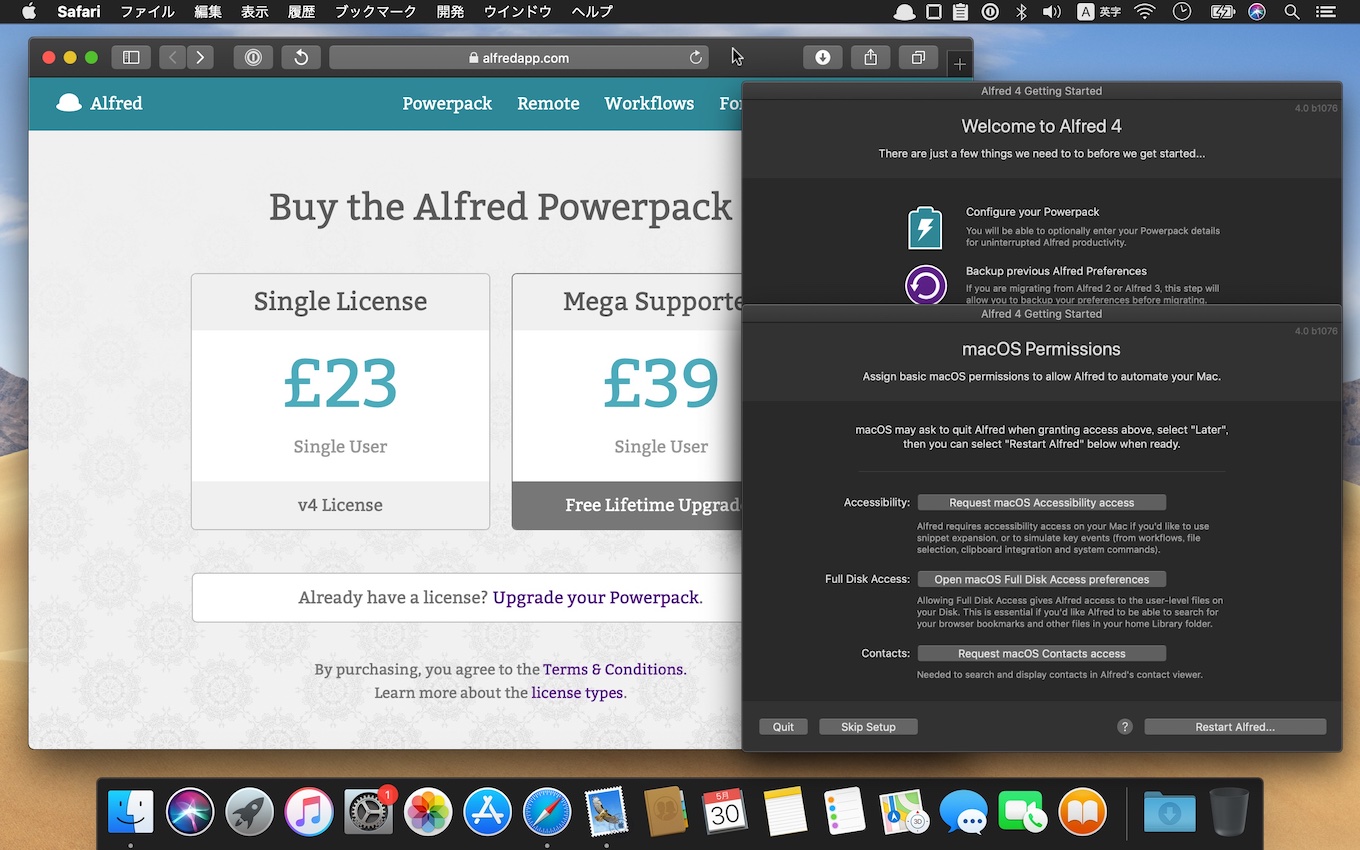Image resolution: width=1360 pixels, height=850 pixels.
Task: Open the 編集 menu
Action: point(208,12)
